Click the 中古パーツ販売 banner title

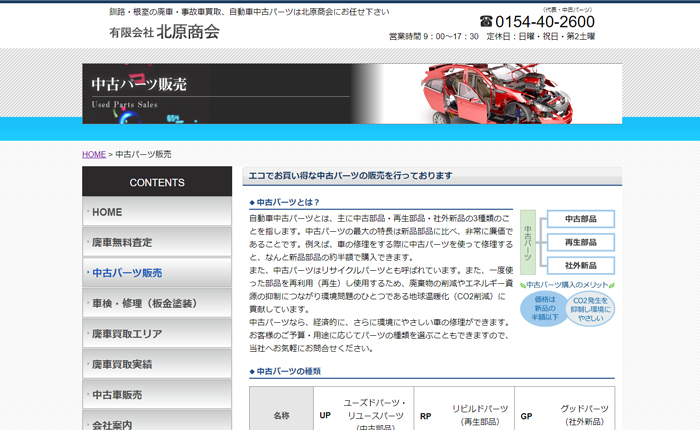(138, 85)
